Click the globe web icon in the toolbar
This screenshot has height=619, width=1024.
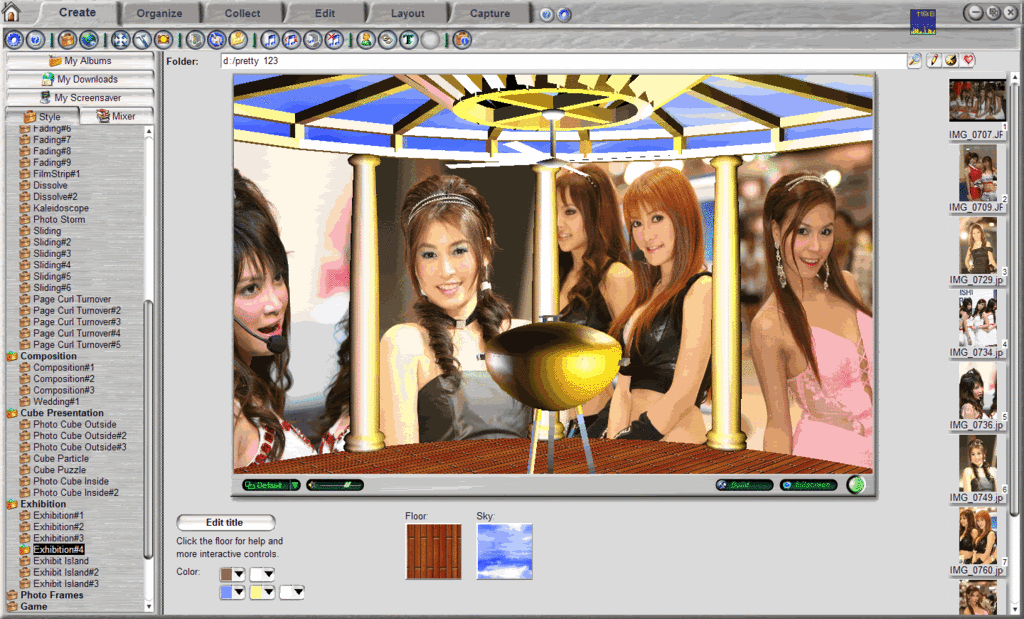[89, 40]
